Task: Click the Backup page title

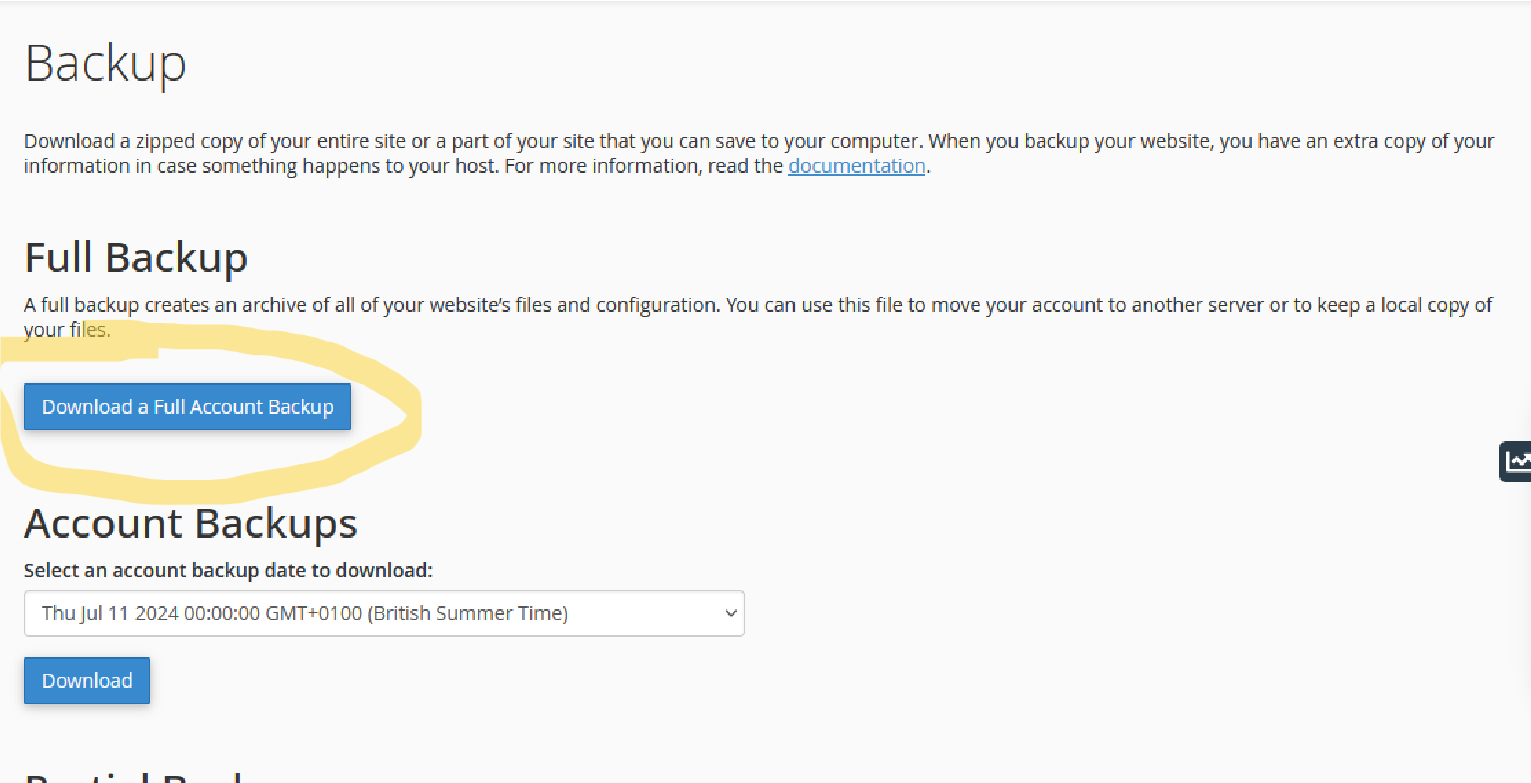Action: click(x=105, y=64)
